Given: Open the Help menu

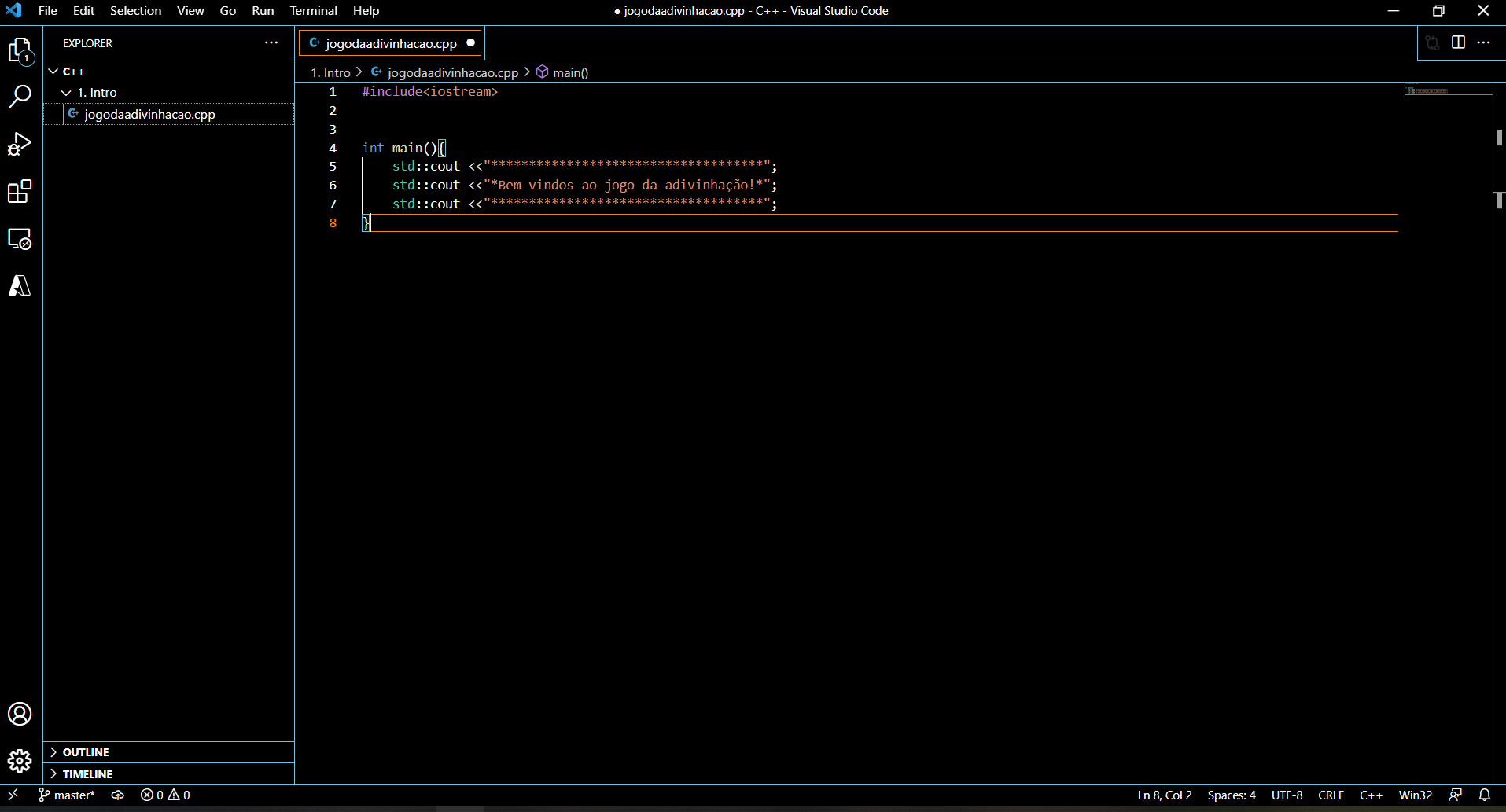Looking at the screenshot, I should pyautogui.click(x=366, y=10).
